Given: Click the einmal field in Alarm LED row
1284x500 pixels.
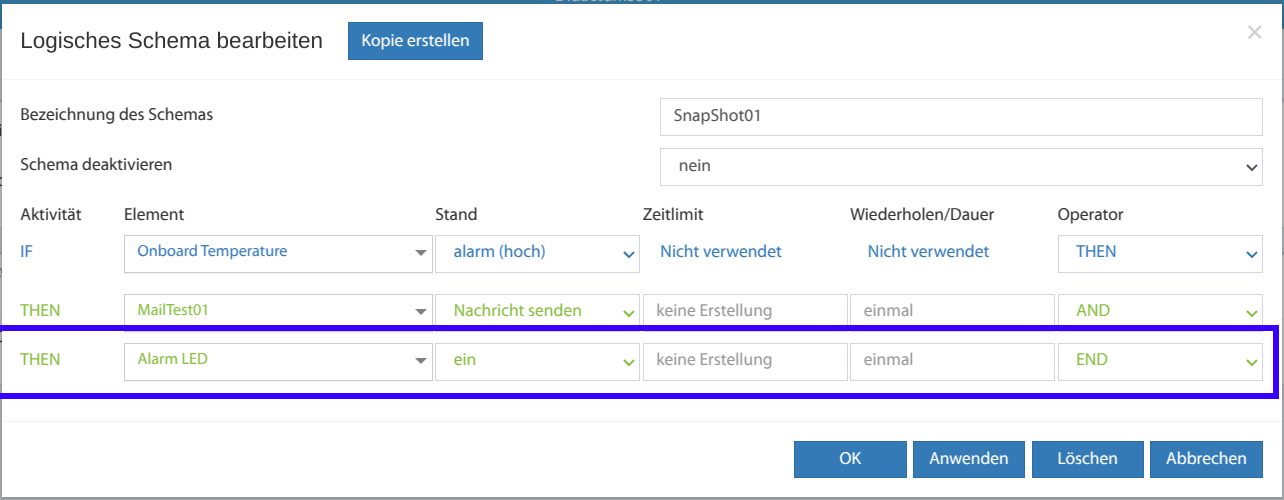Looking at the screenshot, I should 951,361.
